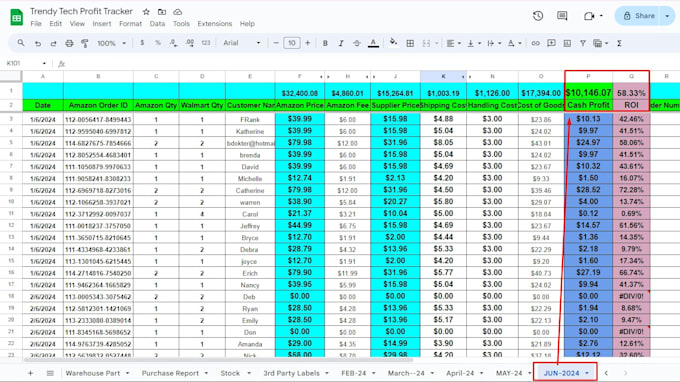680x382 pixels.
Task: Open the Edit menu
Action: (56, 24)
